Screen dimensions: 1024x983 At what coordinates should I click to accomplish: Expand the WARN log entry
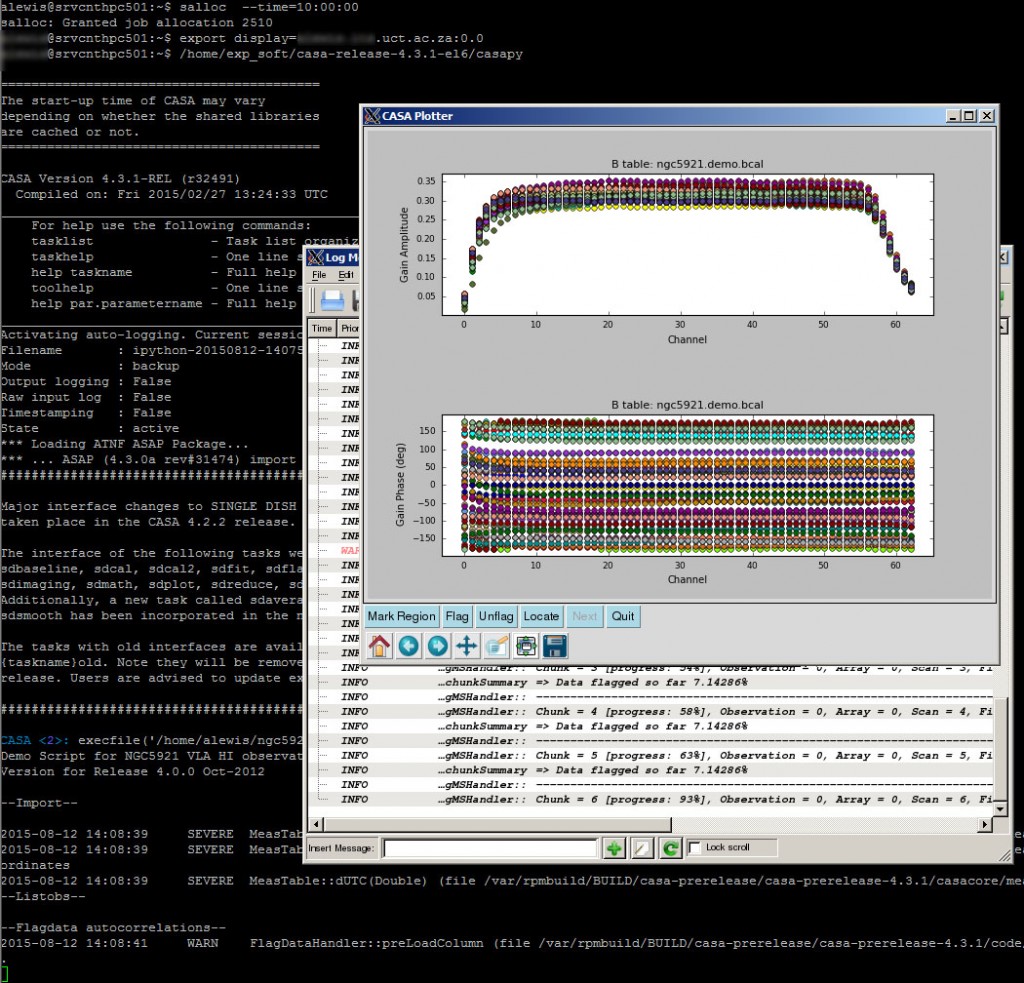click(322, 551)
